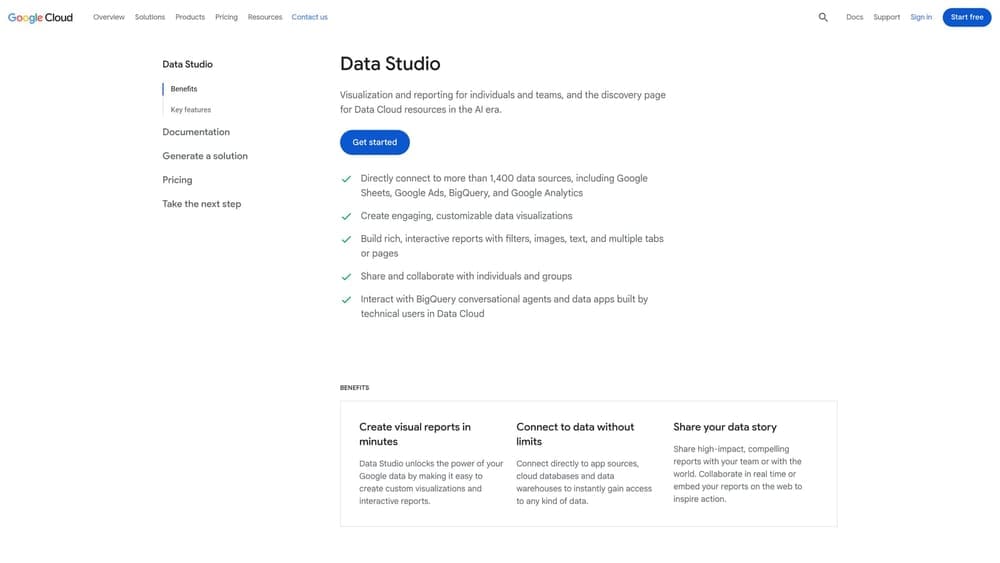Click the 'Visualization and reporting for individuals' description
1000x563 pixels.
[x=503, y=102]
